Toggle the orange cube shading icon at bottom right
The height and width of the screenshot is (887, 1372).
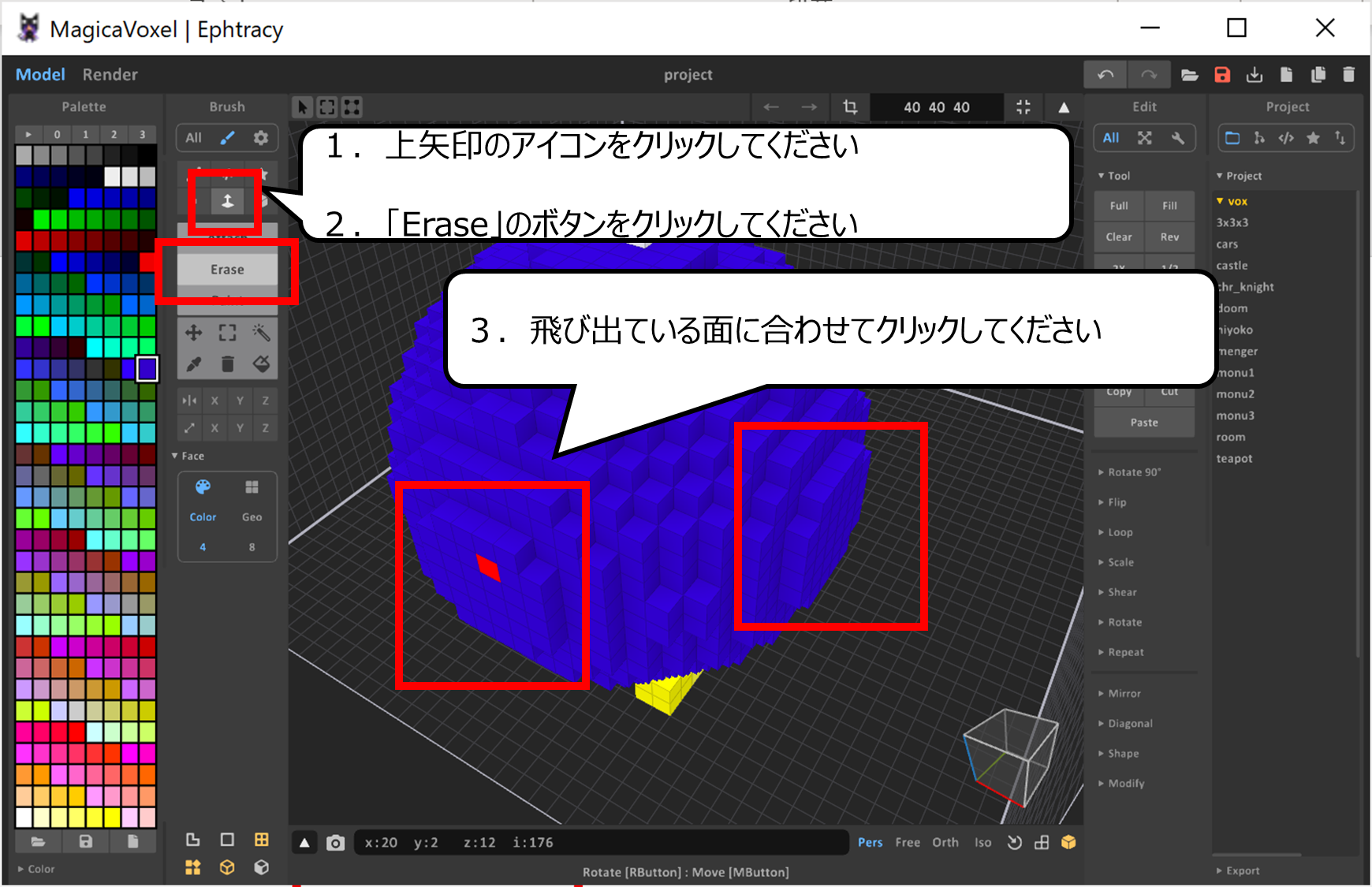[1068, 843]
